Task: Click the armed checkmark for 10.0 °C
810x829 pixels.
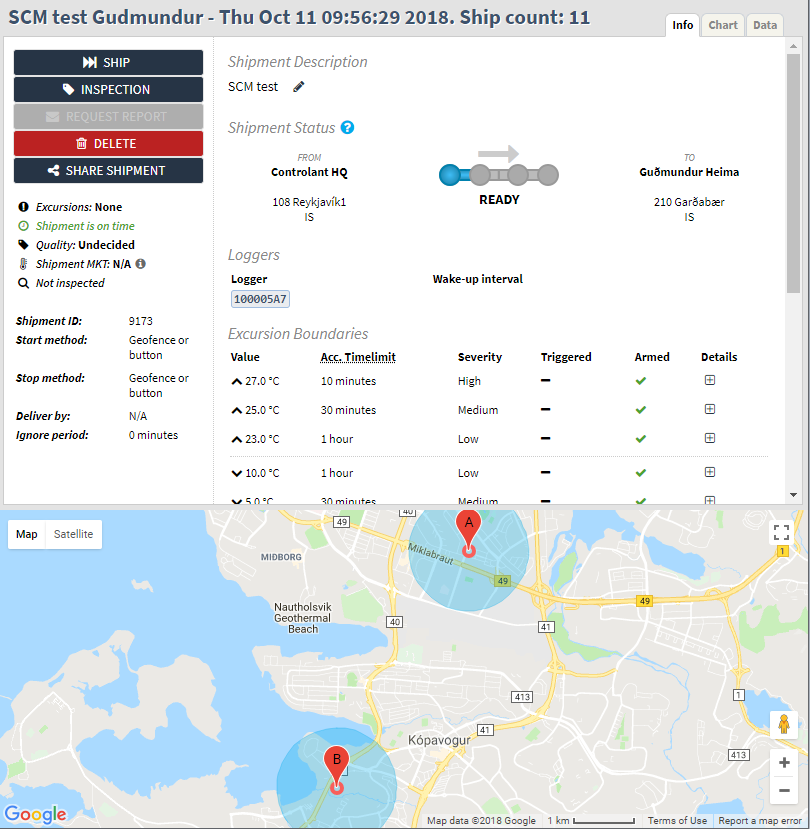Action: [641, 473]
